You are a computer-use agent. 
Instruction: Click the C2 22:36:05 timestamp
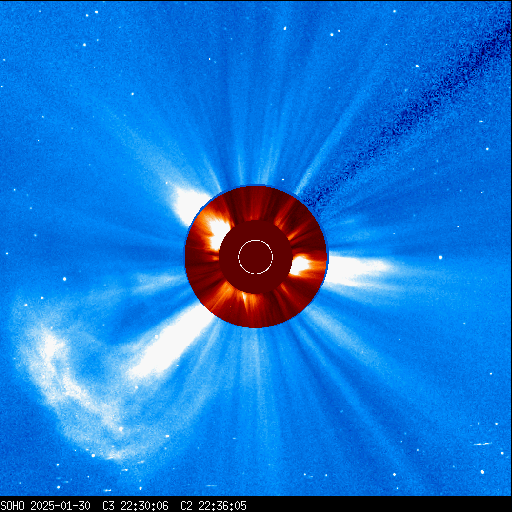213,506
